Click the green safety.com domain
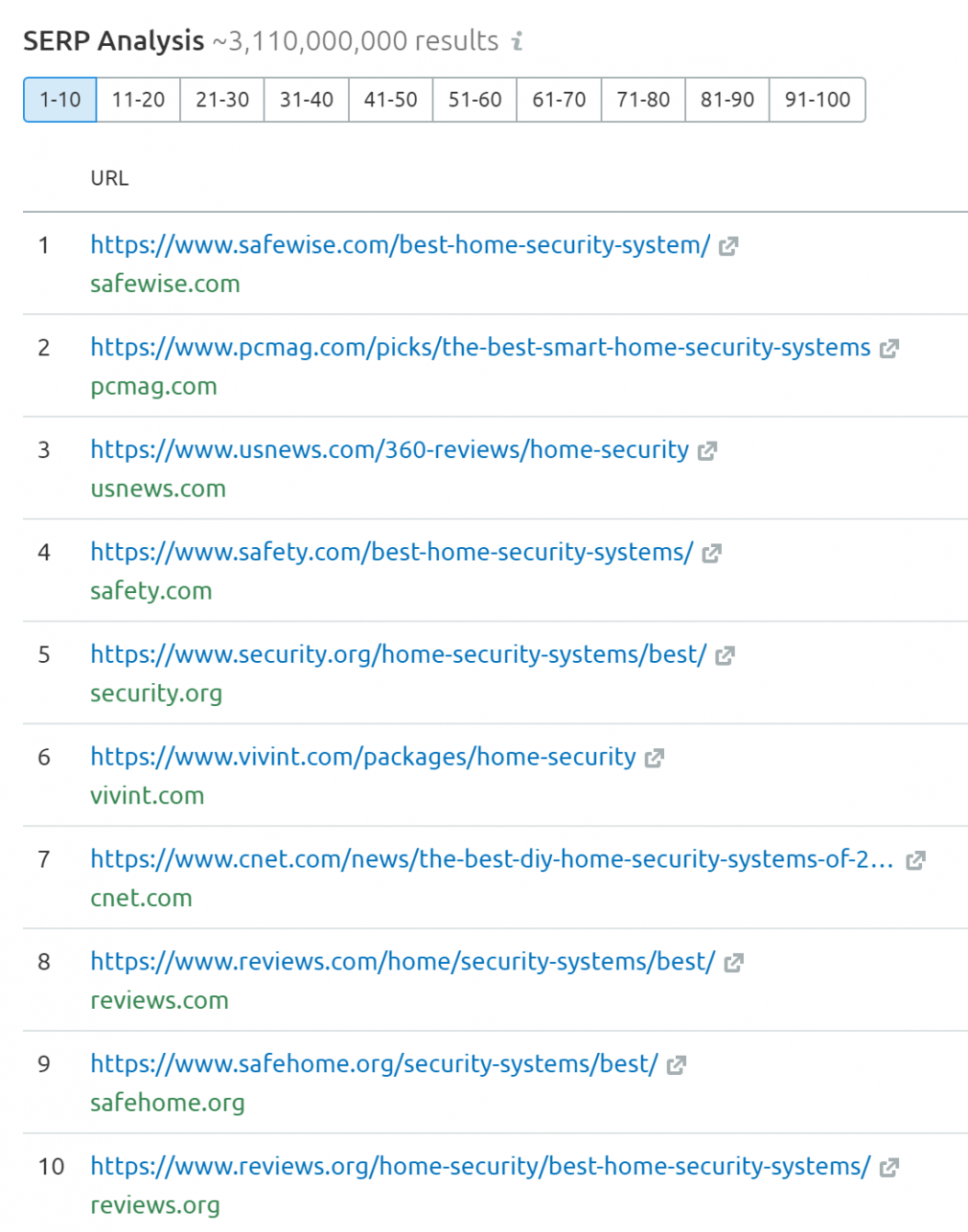 tap(151, 591)
